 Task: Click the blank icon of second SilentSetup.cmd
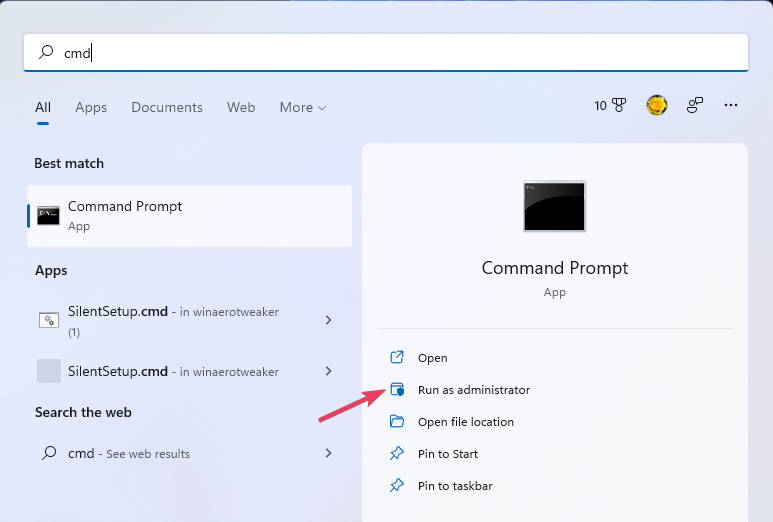(x=49, y=371)
